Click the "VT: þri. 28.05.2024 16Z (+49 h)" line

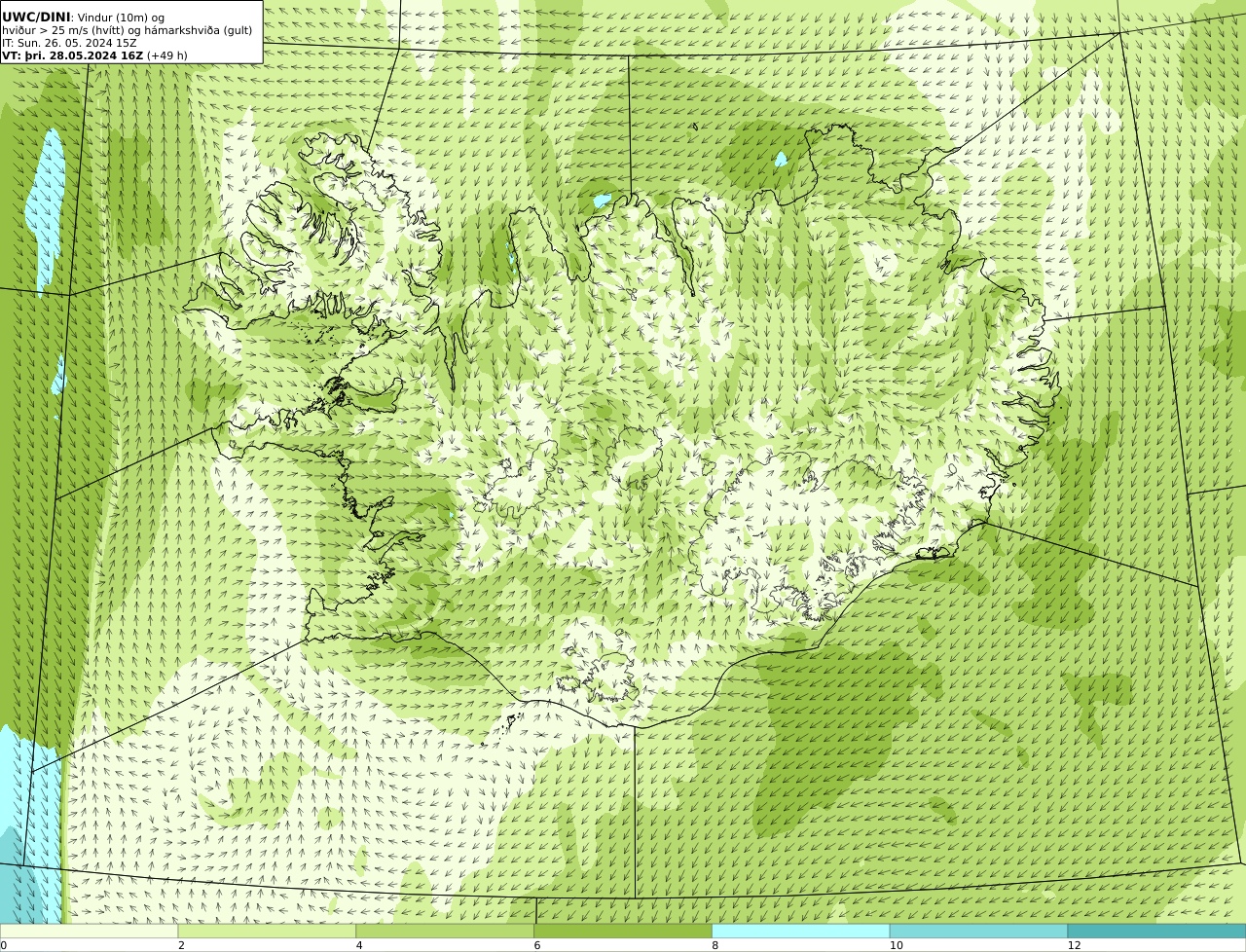[x=94, y=55]
